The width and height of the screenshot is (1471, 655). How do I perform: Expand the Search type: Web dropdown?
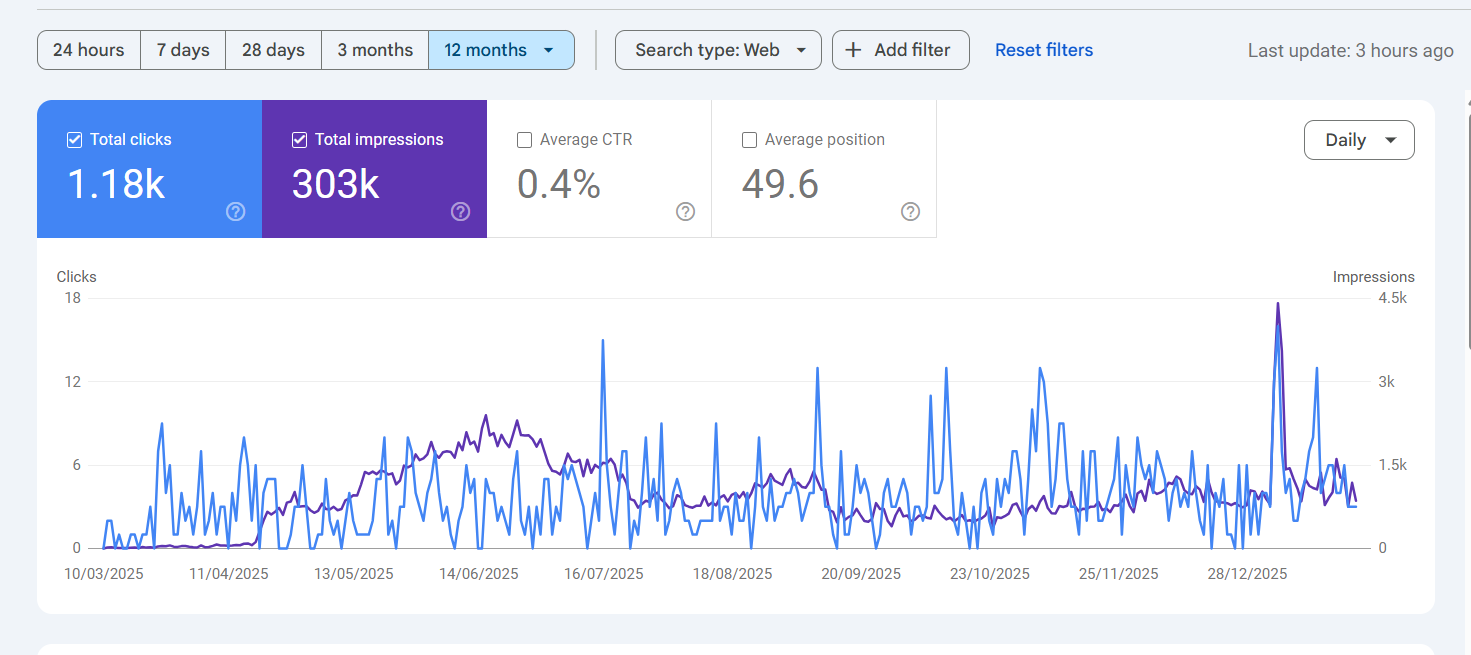(x=718, y=50)
